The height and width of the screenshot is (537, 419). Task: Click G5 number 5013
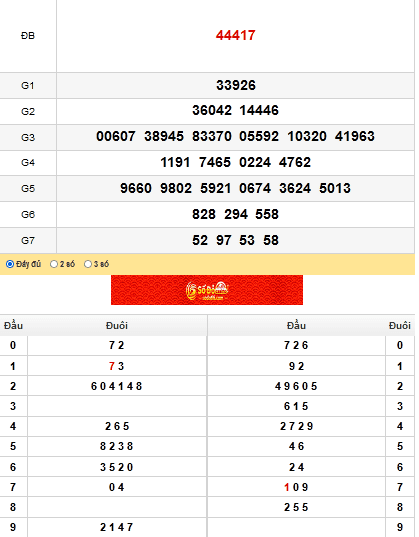click(x=335, y=188)
